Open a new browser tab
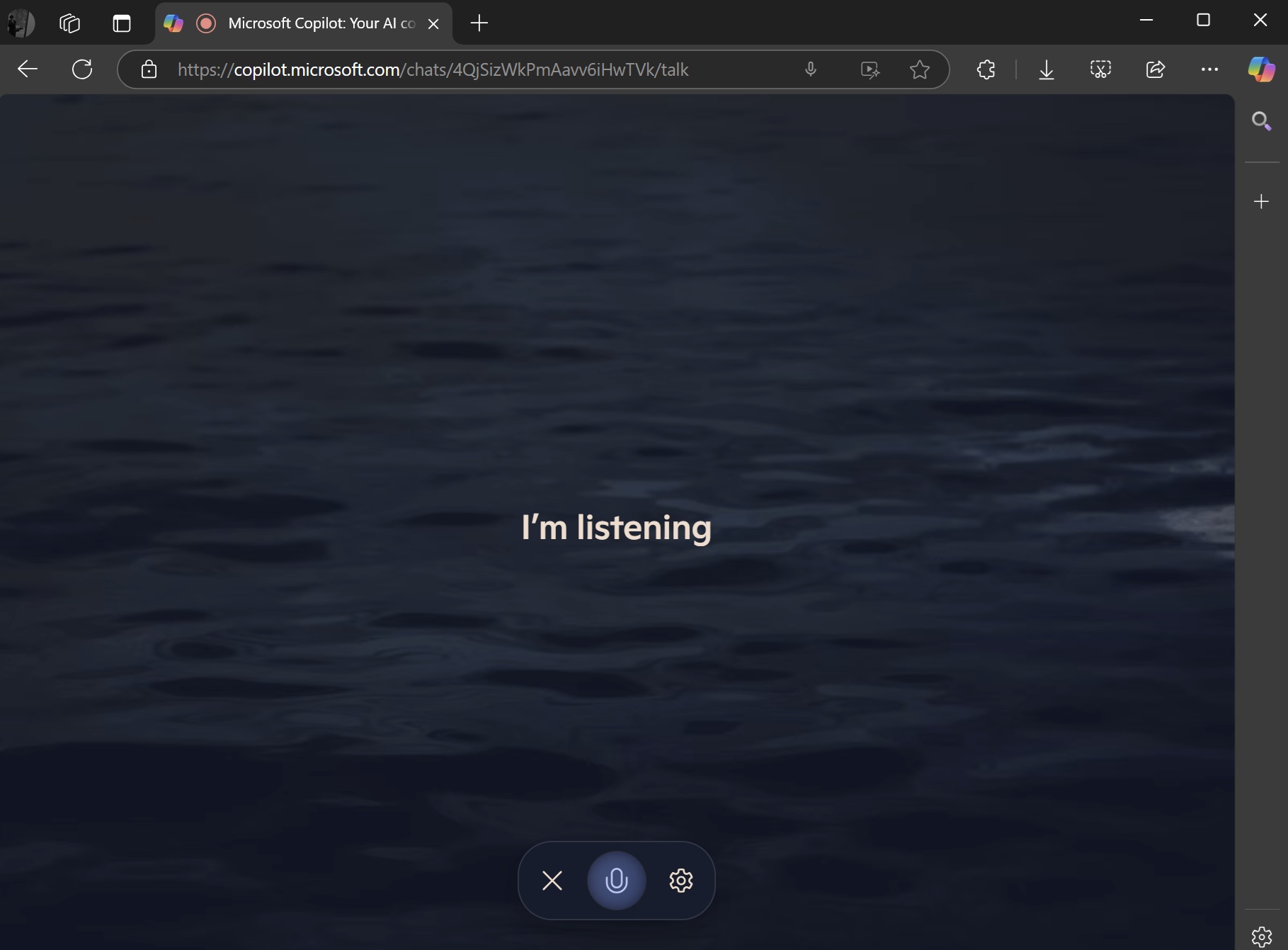This screenshot has width=1288, height=950. click(x=479, y=23)
